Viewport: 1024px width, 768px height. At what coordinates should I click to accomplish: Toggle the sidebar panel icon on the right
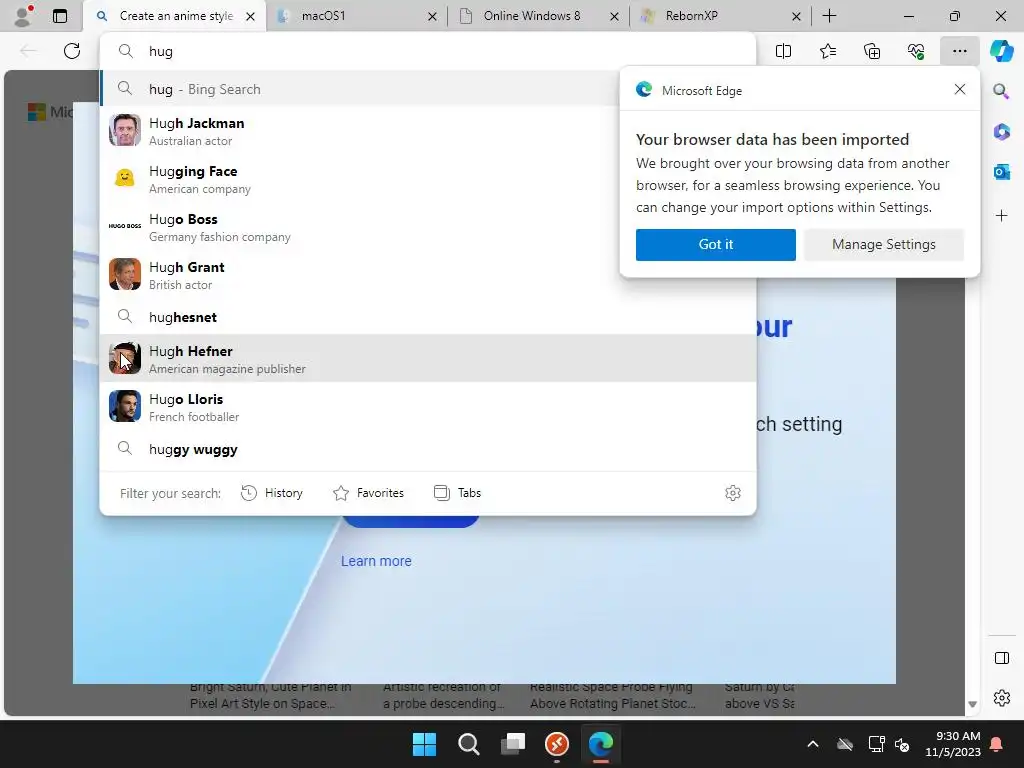point(1001,658)
